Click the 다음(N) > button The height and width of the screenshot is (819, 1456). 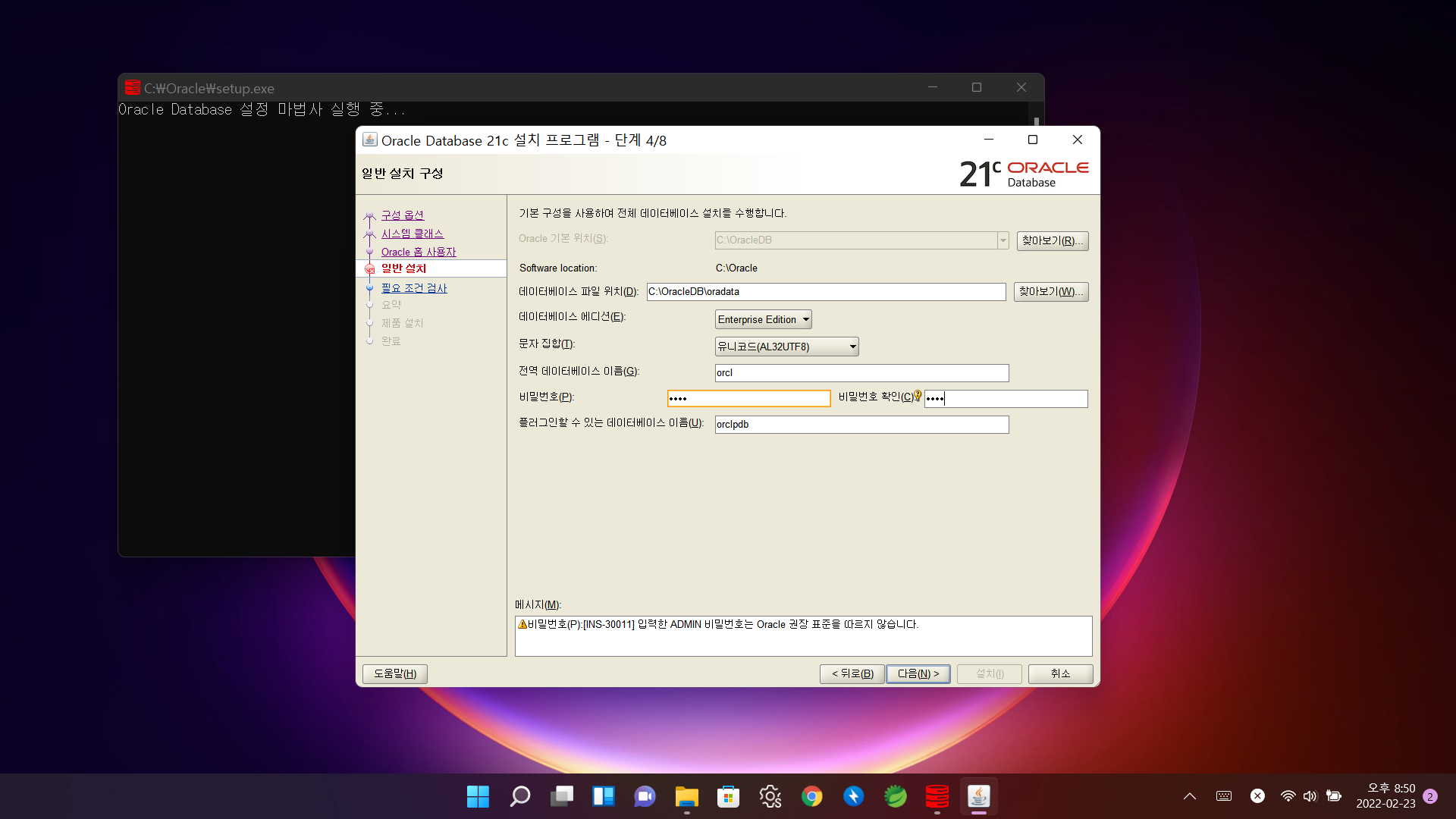click(918, 673)
